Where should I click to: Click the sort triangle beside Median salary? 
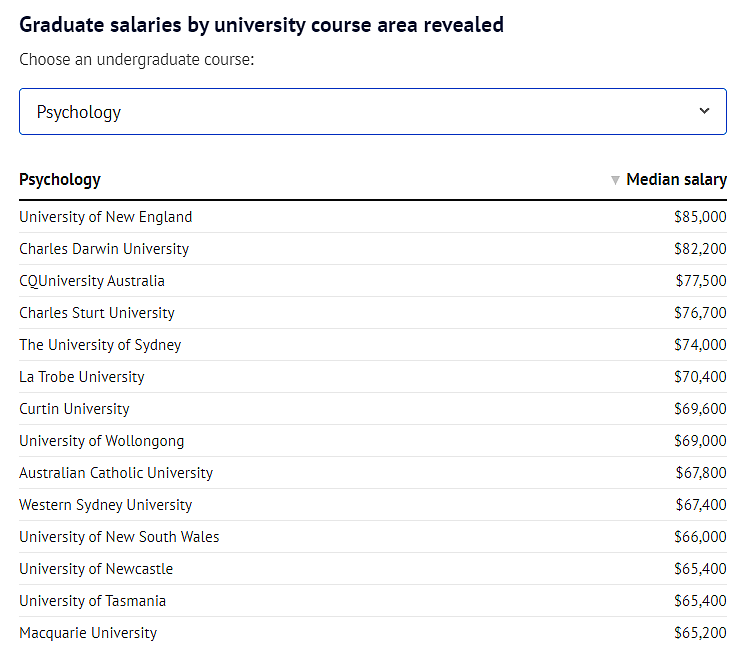click(615, 180)
